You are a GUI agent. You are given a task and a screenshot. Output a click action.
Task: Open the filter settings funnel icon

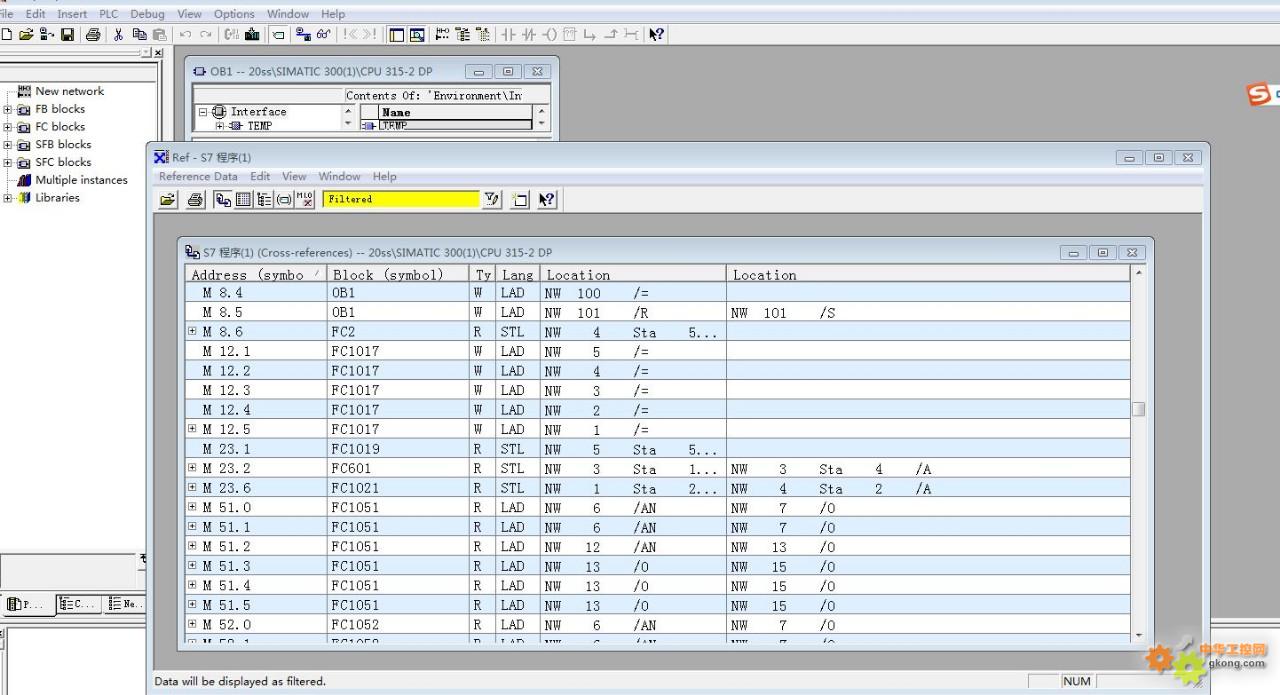pos(492,199)
